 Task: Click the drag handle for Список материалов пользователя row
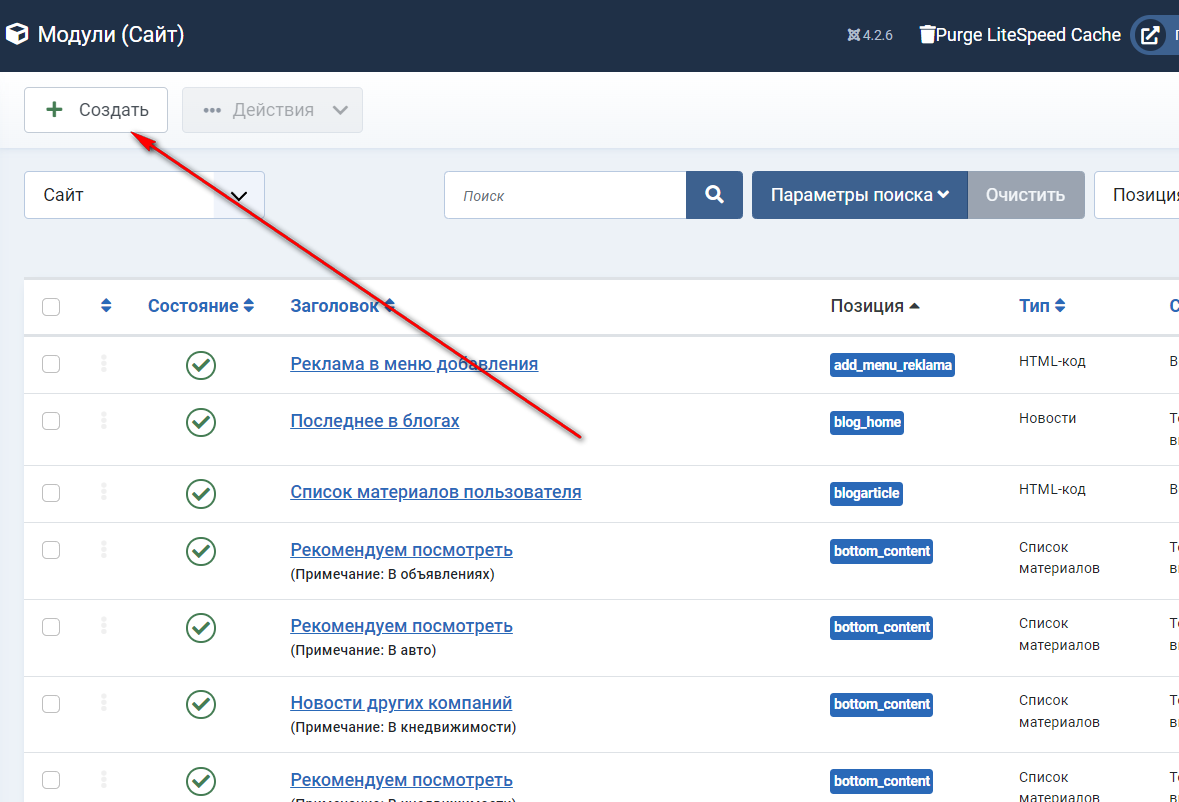[x=104, y=492]
